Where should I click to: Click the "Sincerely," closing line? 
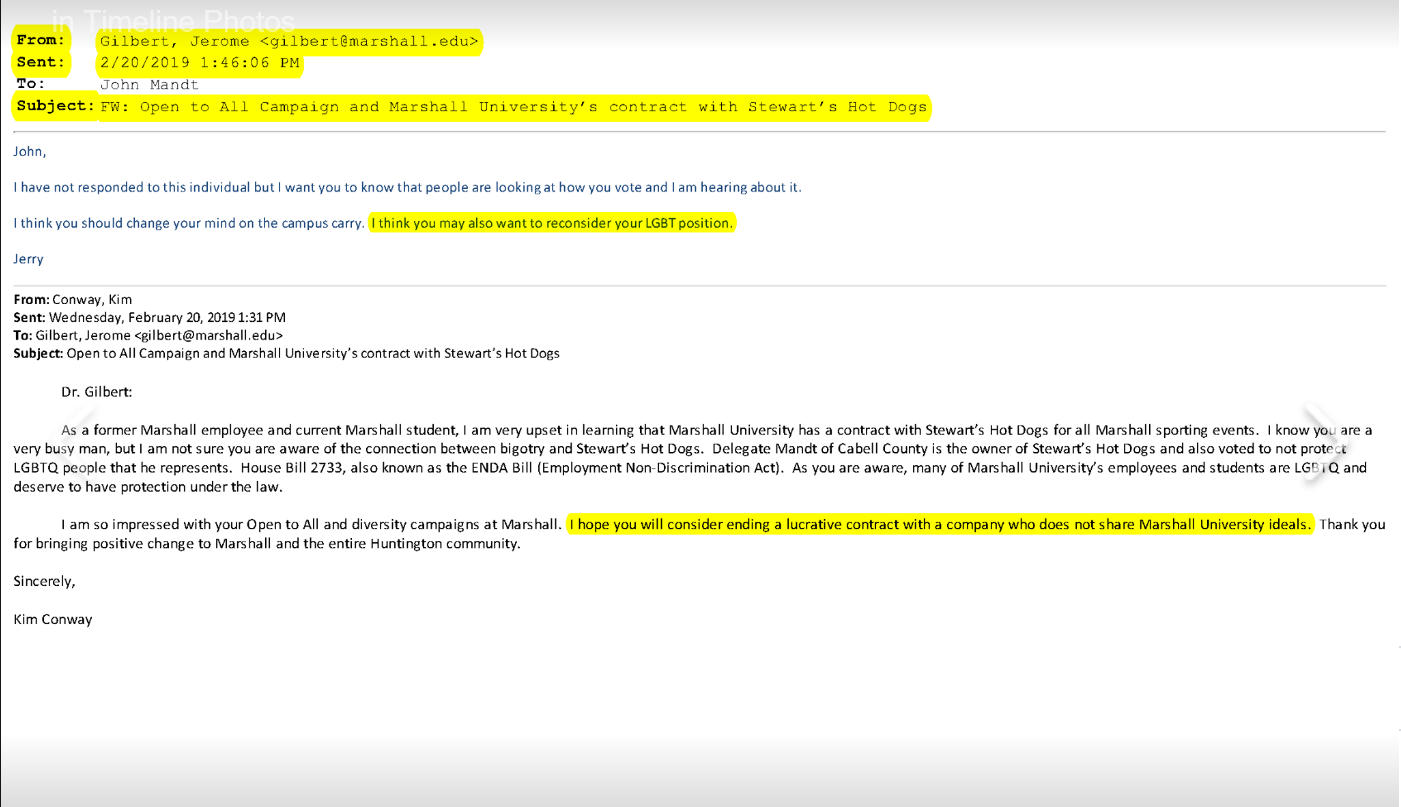pos(44,581)
